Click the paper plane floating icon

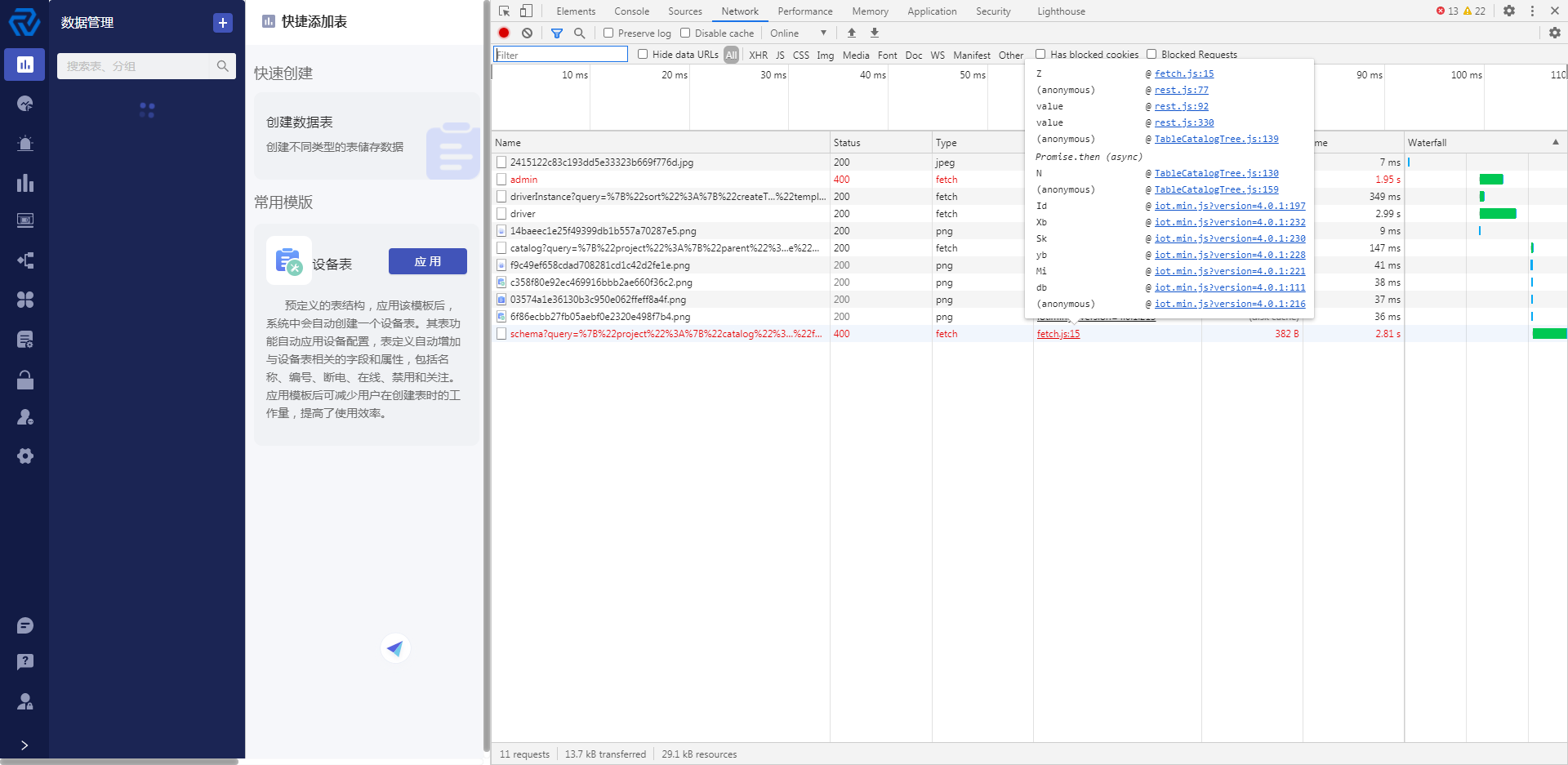point(395,648)
